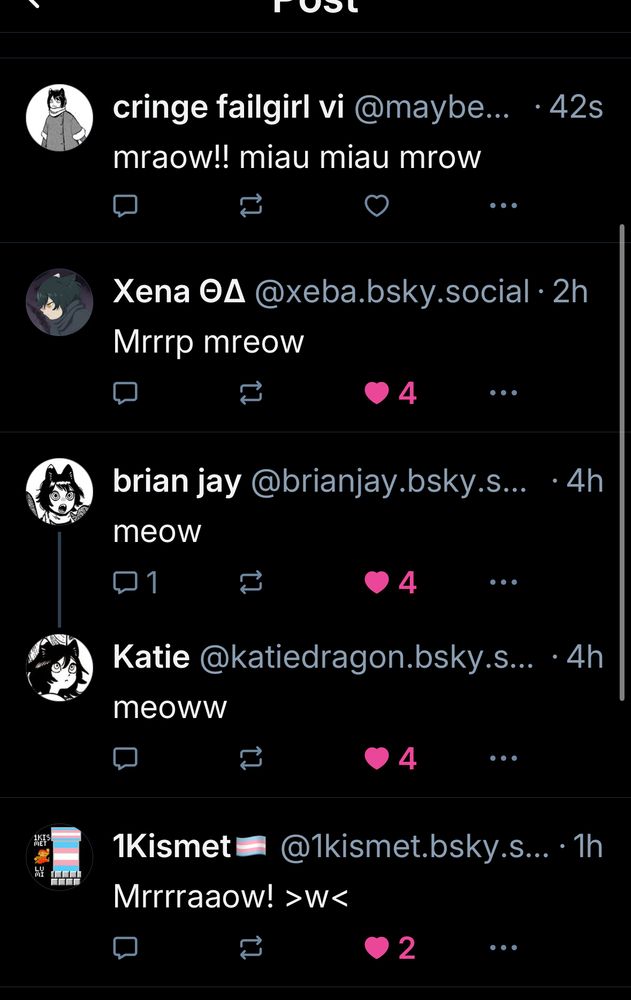Open the reply icon showing 1 on brian jay's post

click(x=135, y=582)
